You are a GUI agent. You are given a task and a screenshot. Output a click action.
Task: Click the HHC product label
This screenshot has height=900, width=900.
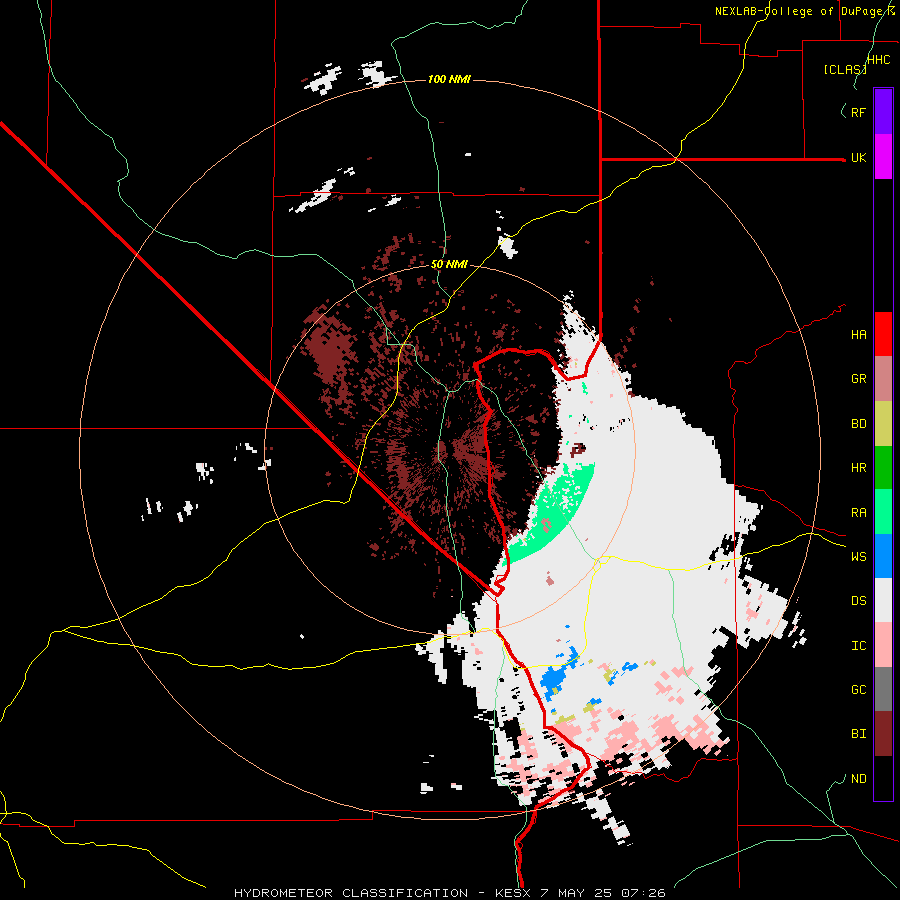(879, 60)
